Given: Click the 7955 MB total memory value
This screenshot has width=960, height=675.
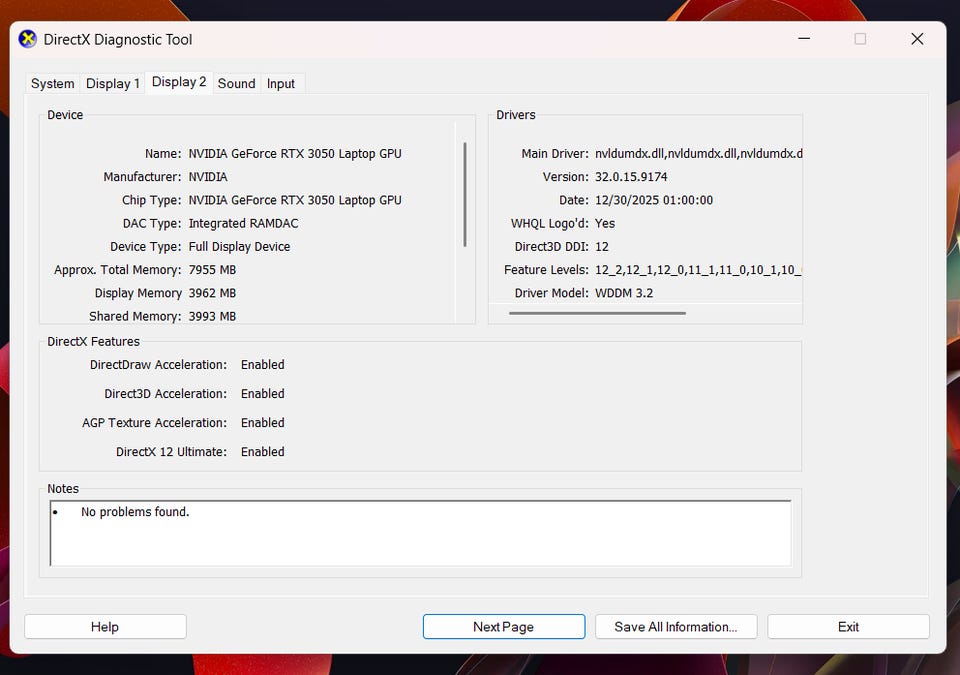Looking at the screenshot, I should (212, 270).
